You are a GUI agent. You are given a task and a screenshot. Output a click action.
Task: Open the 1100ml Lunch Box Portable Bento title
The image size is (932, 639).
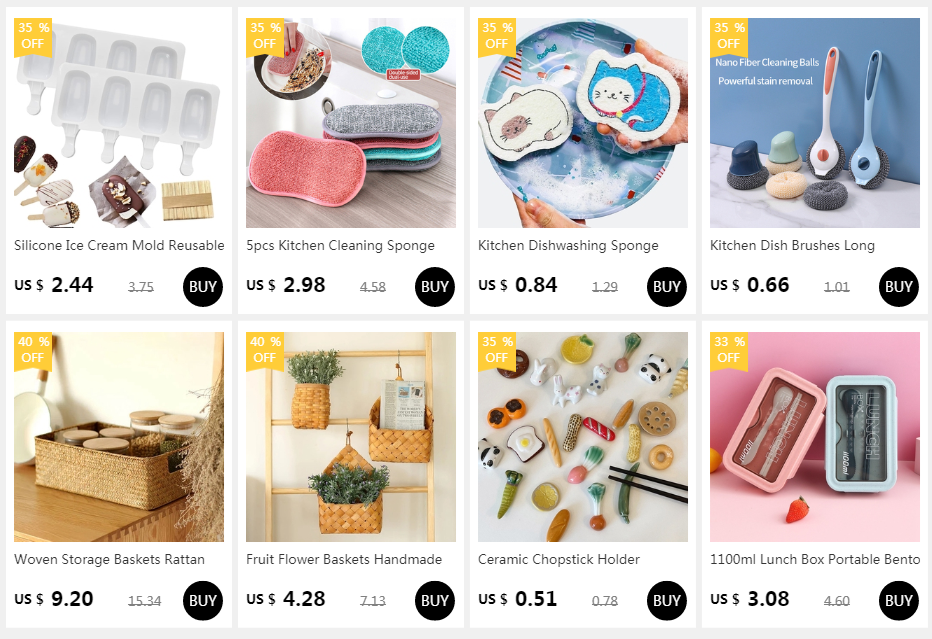[x=815, y=559]
